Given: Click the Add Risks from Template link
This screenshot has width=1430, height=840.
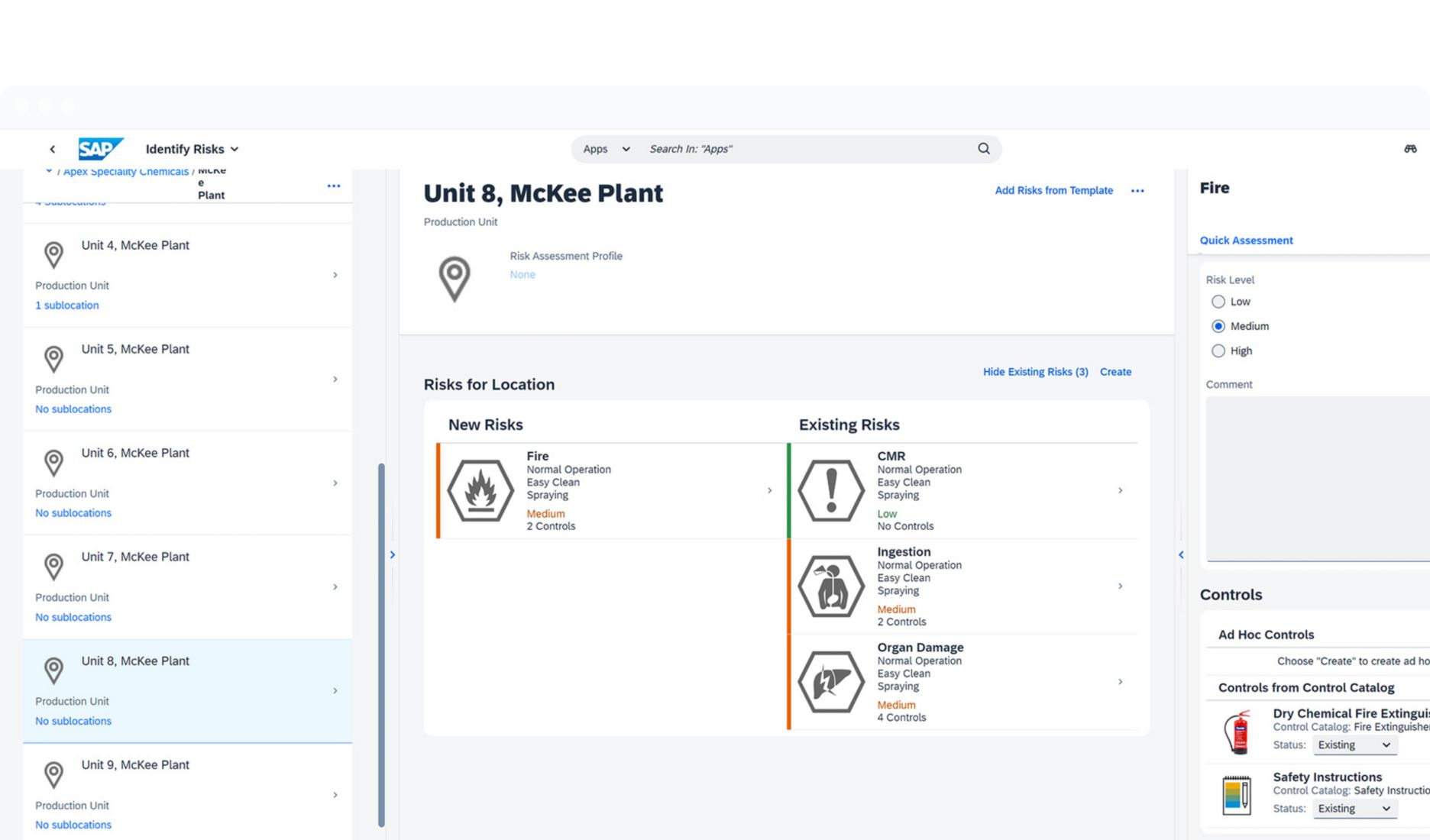Looking at the screenshot, I should [x=1053, y=190].
